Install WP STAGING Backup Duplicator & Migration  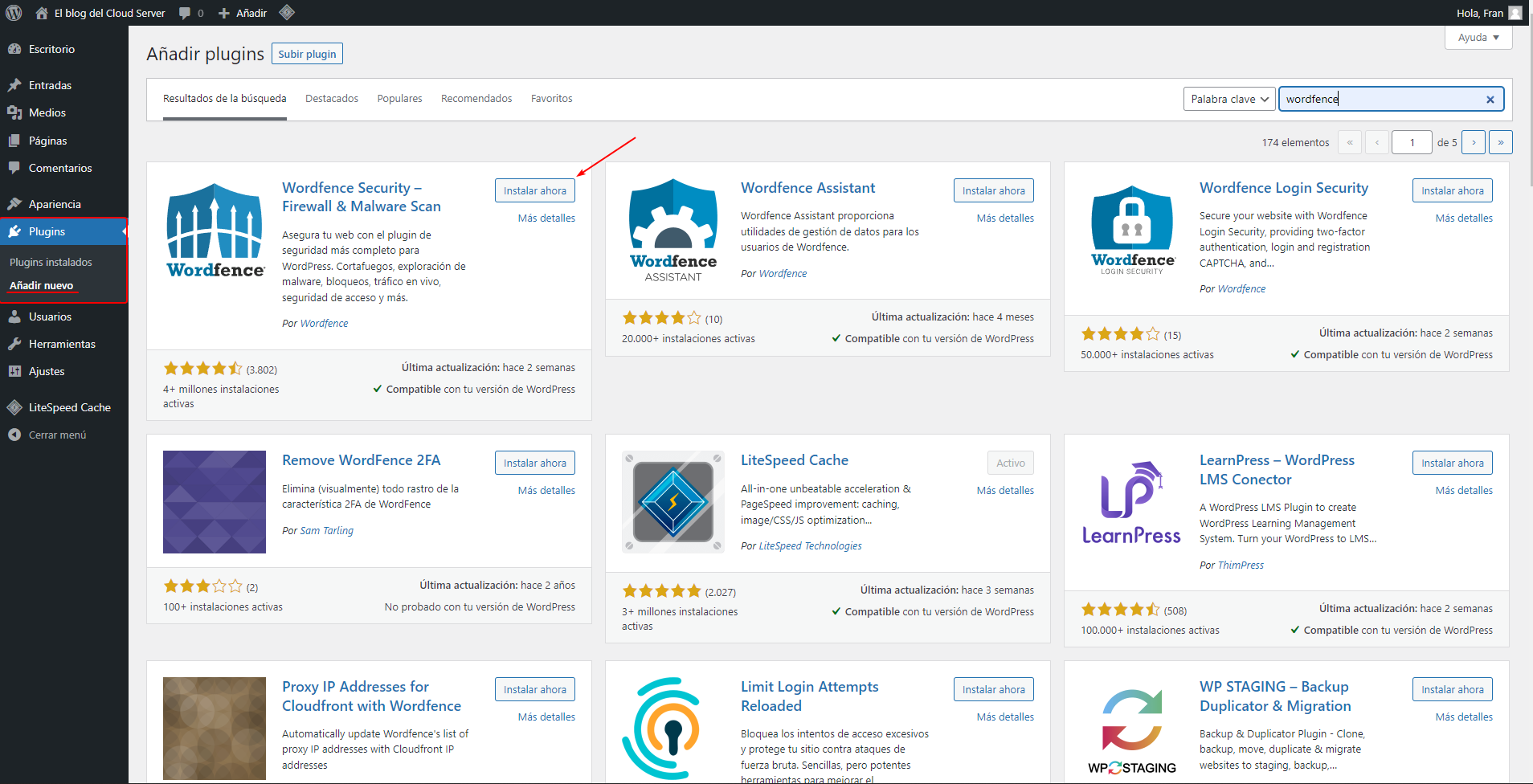(1453, 689)
